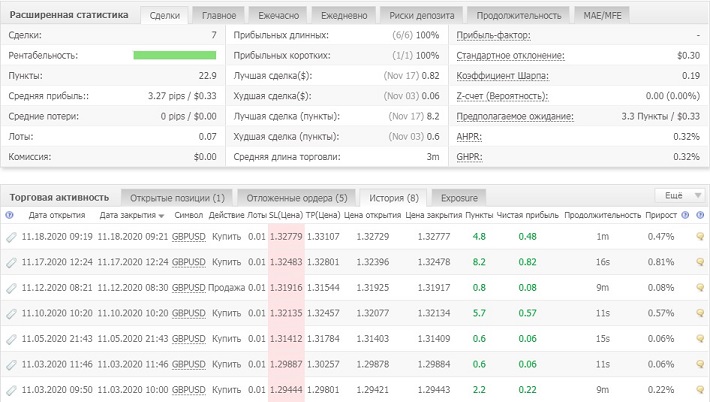Select the duration 16s cell
This screenshot has width=710, height=402.
(602, 262)
